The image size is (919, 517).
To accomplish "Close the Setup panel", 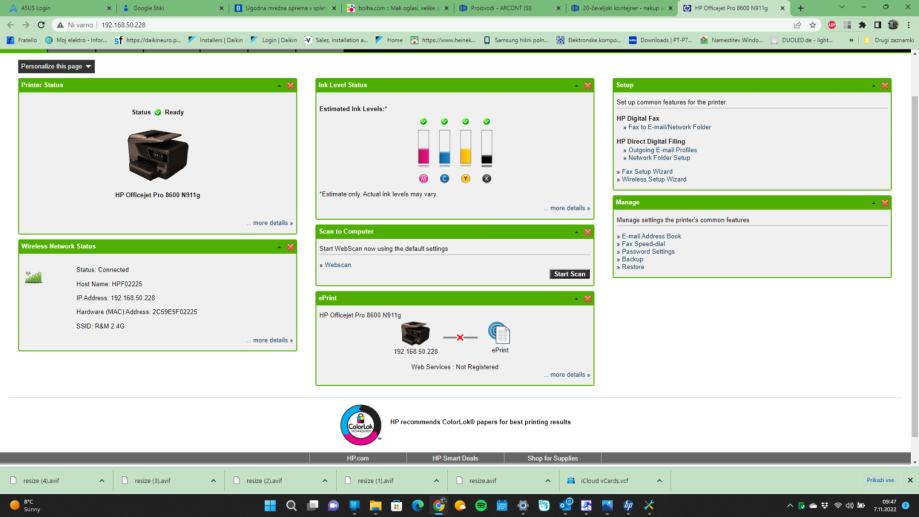I will [884, 86].
